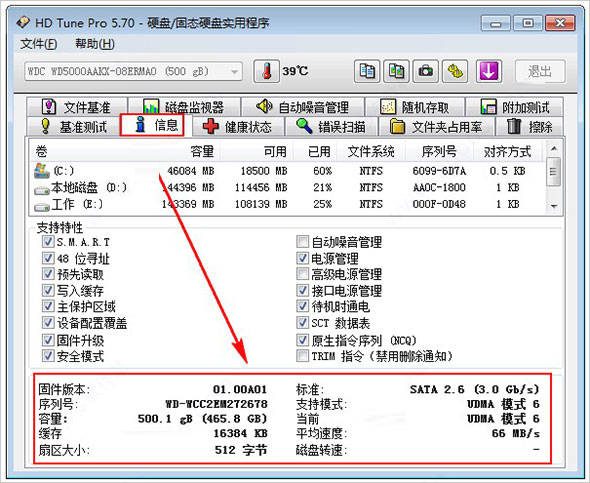Select the 擦除 tab with trash icon
590x483 pixels.
coord(529,127)
